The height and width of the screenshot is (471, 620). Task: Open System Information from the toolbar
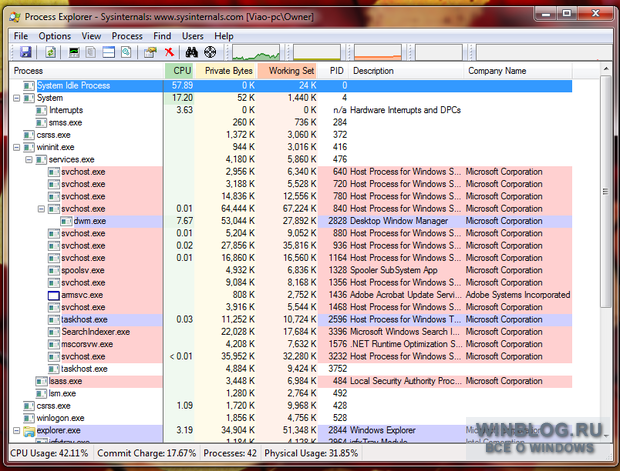tap(74, 52)
